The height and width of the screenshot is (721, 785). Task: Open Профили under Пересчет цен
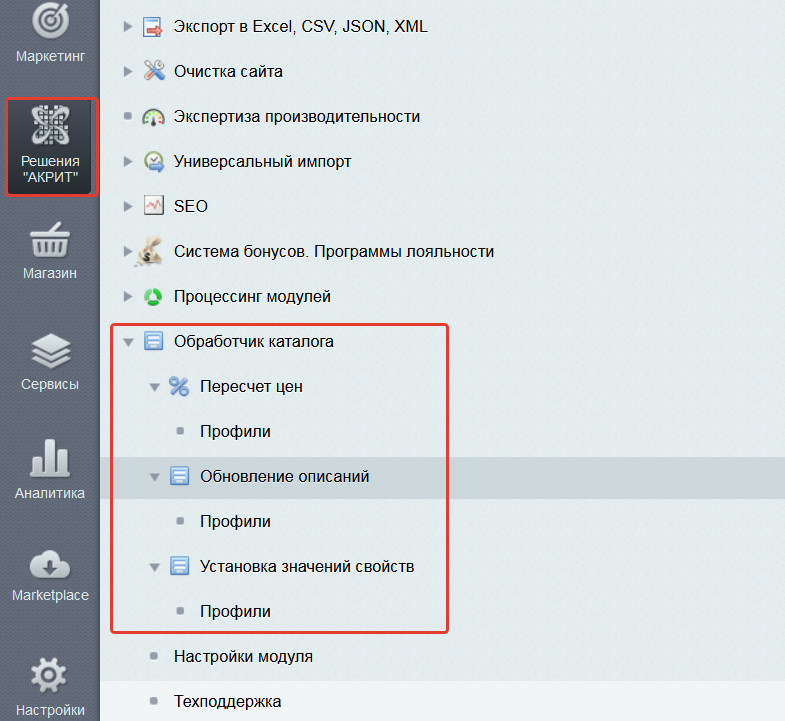[x=235, y=432]
